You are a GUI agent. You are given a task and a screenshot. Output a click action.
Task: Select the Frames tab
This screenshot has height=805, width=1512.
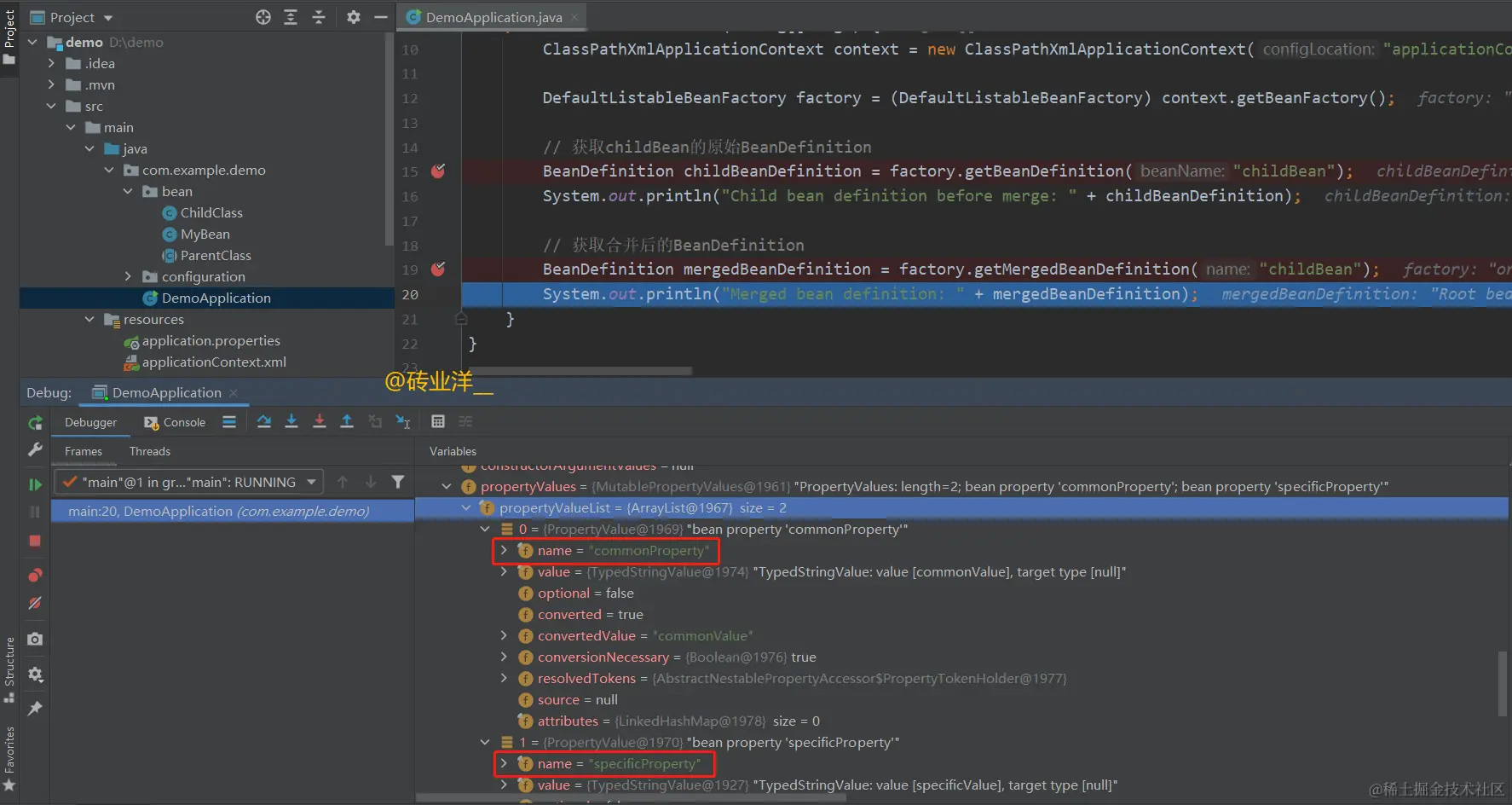point(84,451)
